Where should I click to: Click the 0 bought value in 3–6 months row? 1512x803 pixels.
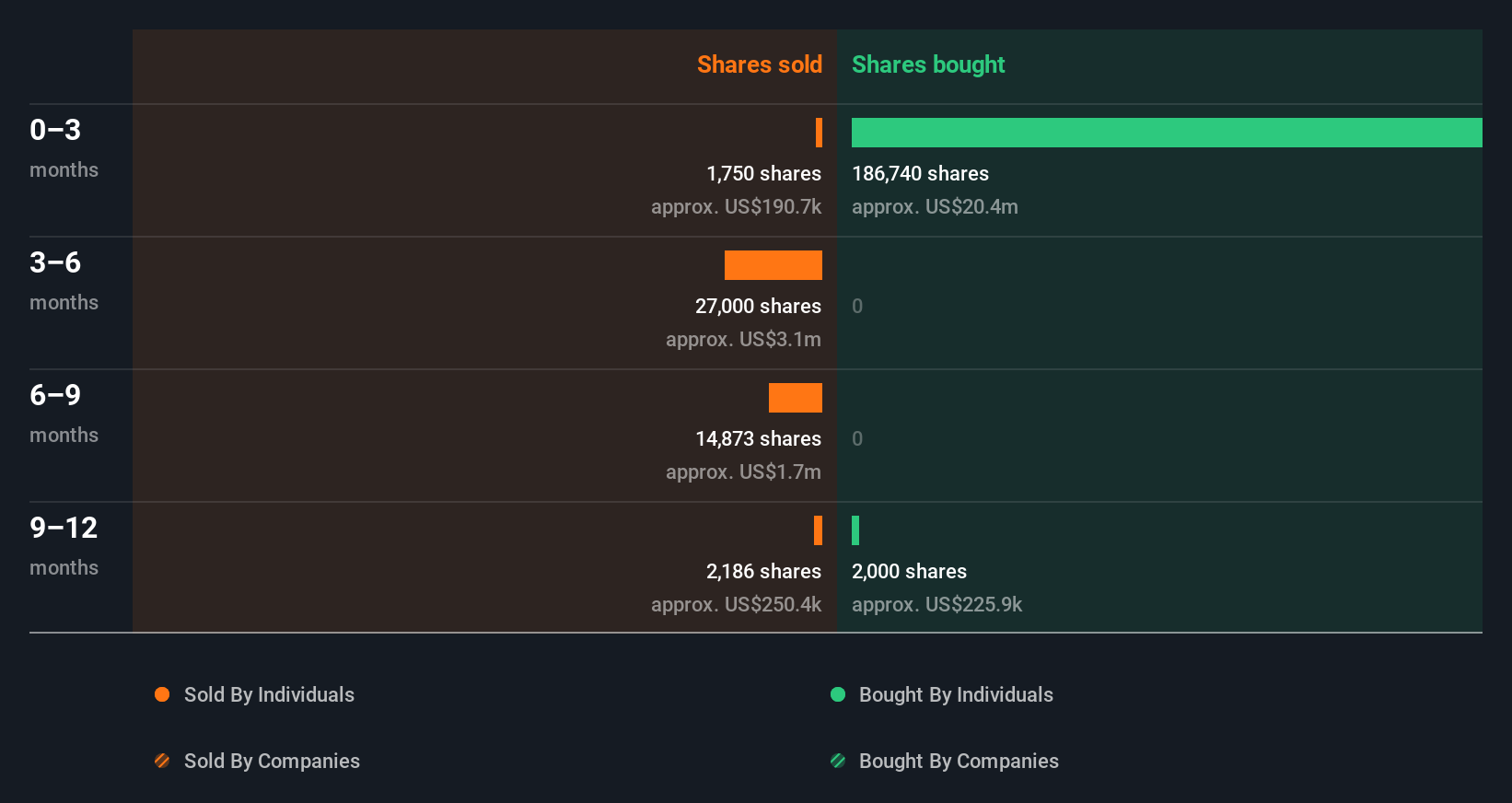(857, 306)
